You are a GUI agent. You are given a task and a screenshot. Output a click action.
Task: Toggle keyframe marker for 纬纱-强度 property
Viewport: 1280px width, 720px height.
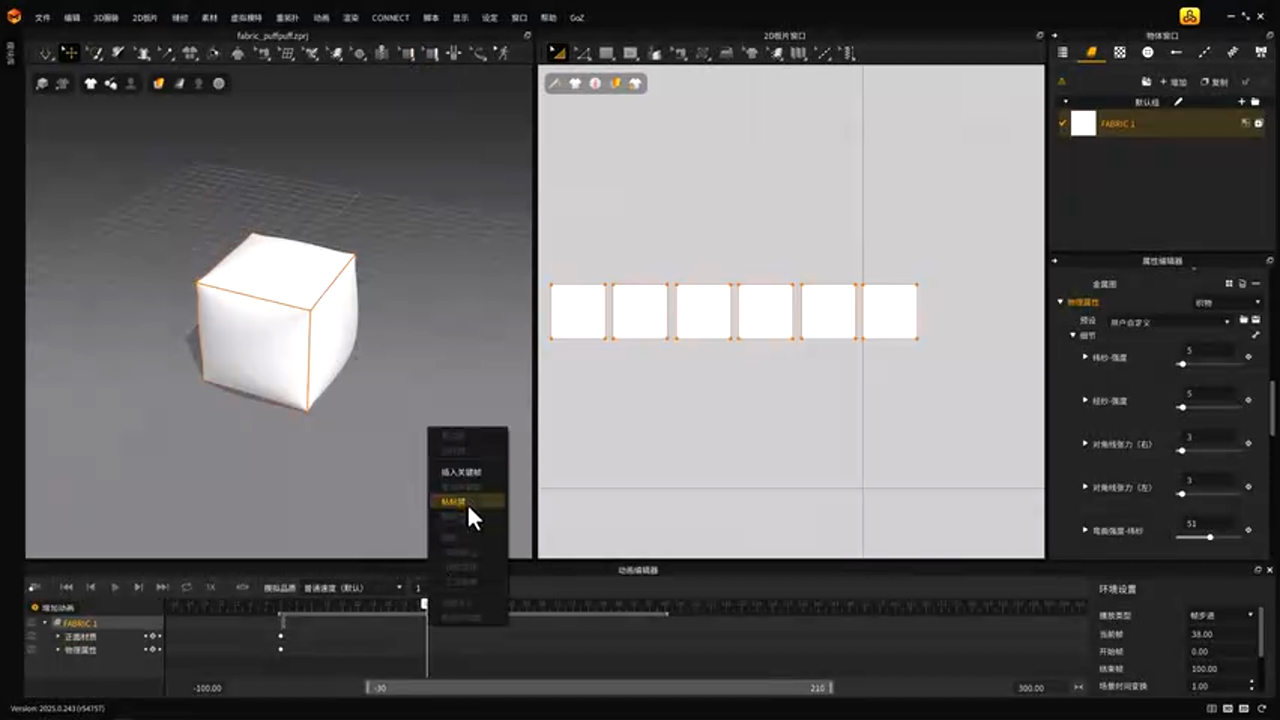click(x=1248, y=357)
